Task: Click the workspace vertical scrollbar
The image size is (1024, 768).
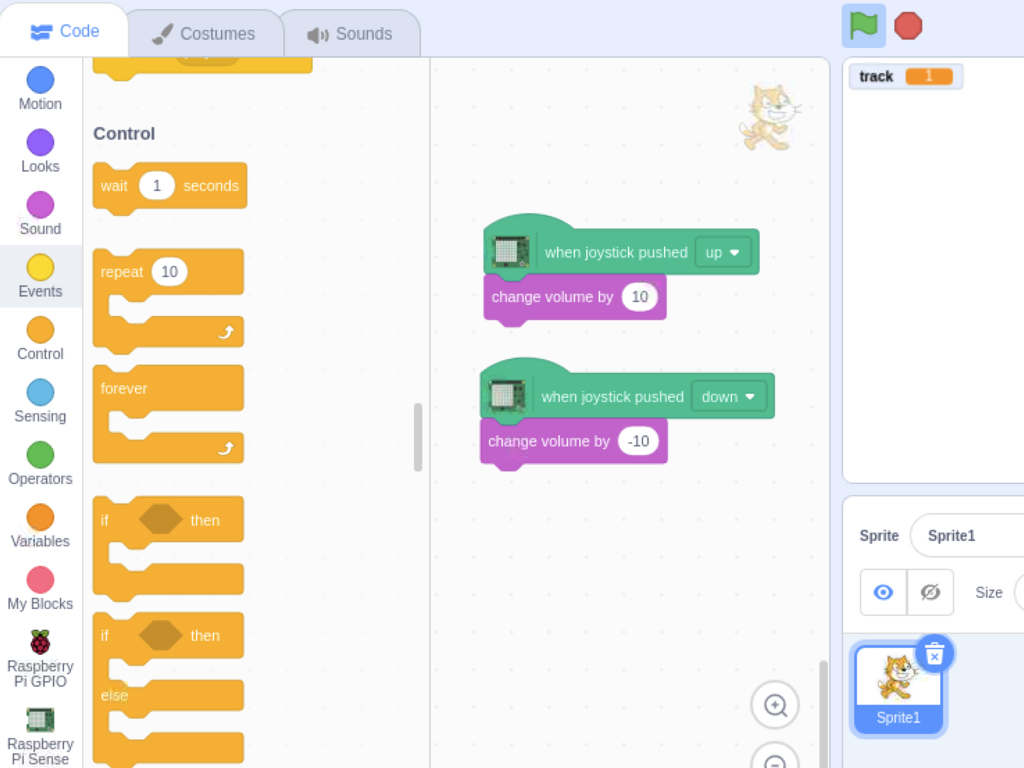Action: [823, 712]
